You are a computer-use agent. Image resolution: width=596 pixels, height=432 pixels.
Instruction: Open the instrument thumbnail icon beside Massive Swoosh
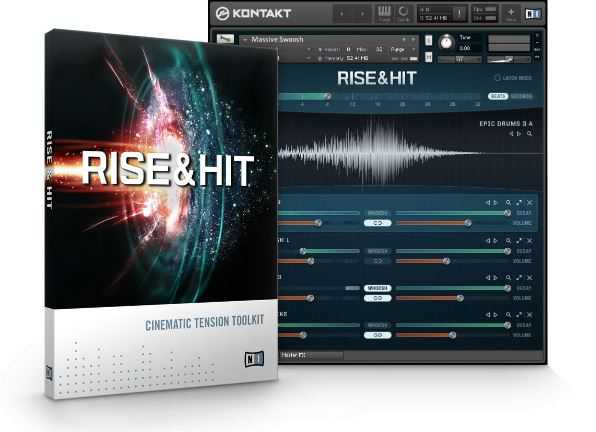[225, 39]
